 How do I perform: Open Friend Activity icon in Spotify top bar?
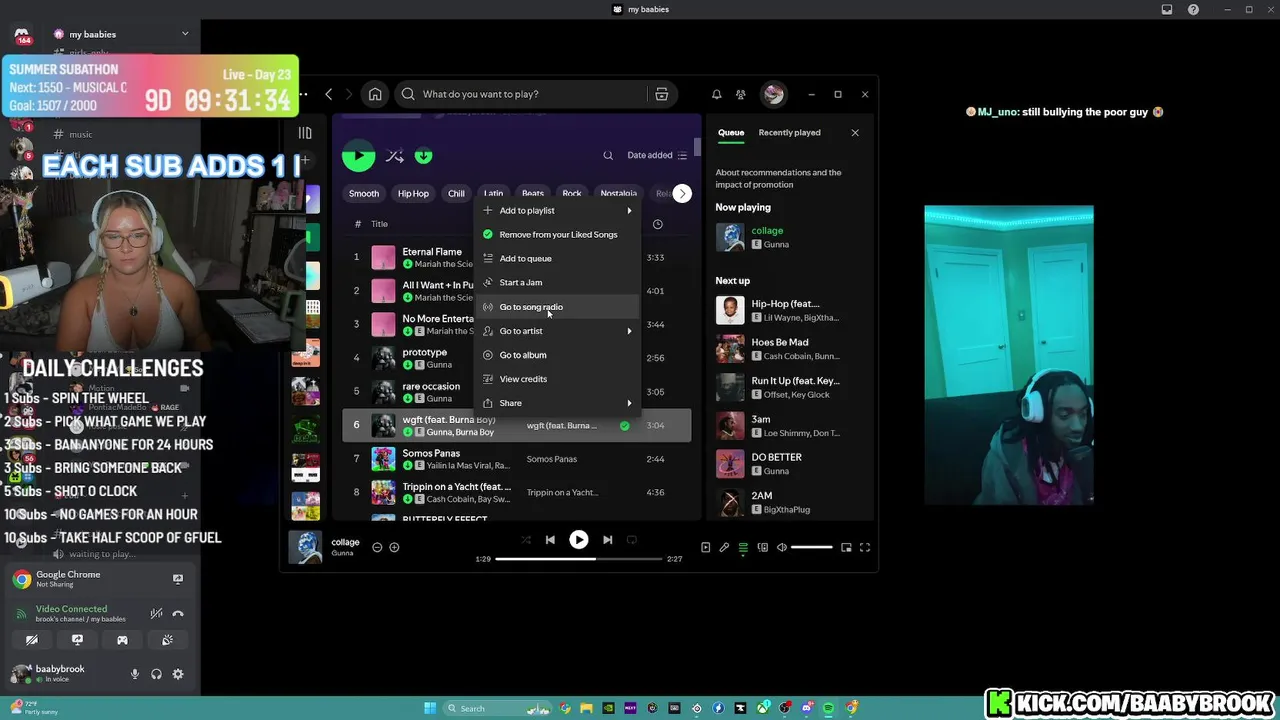pyautogui.click(x=740, y=94)
